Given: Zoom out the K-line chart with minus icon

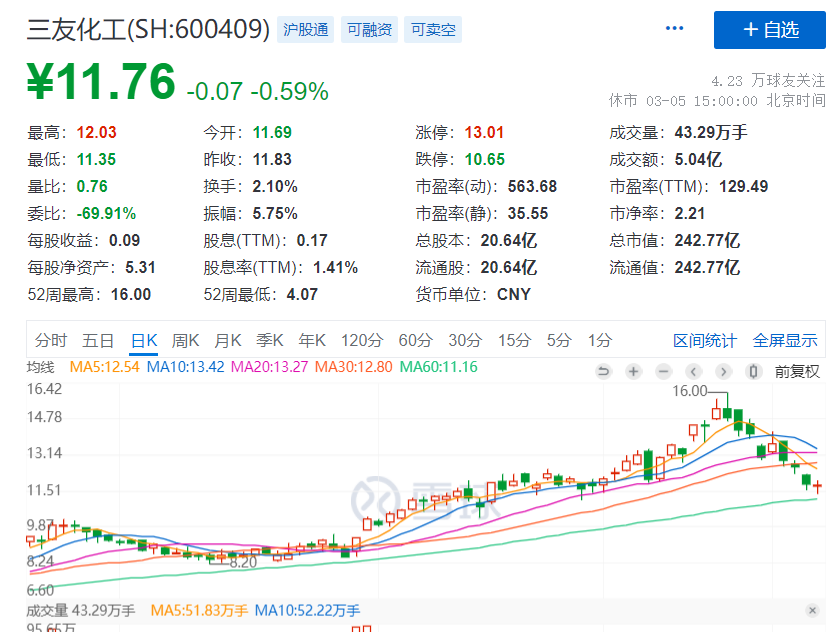Looking at the screenshot, I should point(663,372).
